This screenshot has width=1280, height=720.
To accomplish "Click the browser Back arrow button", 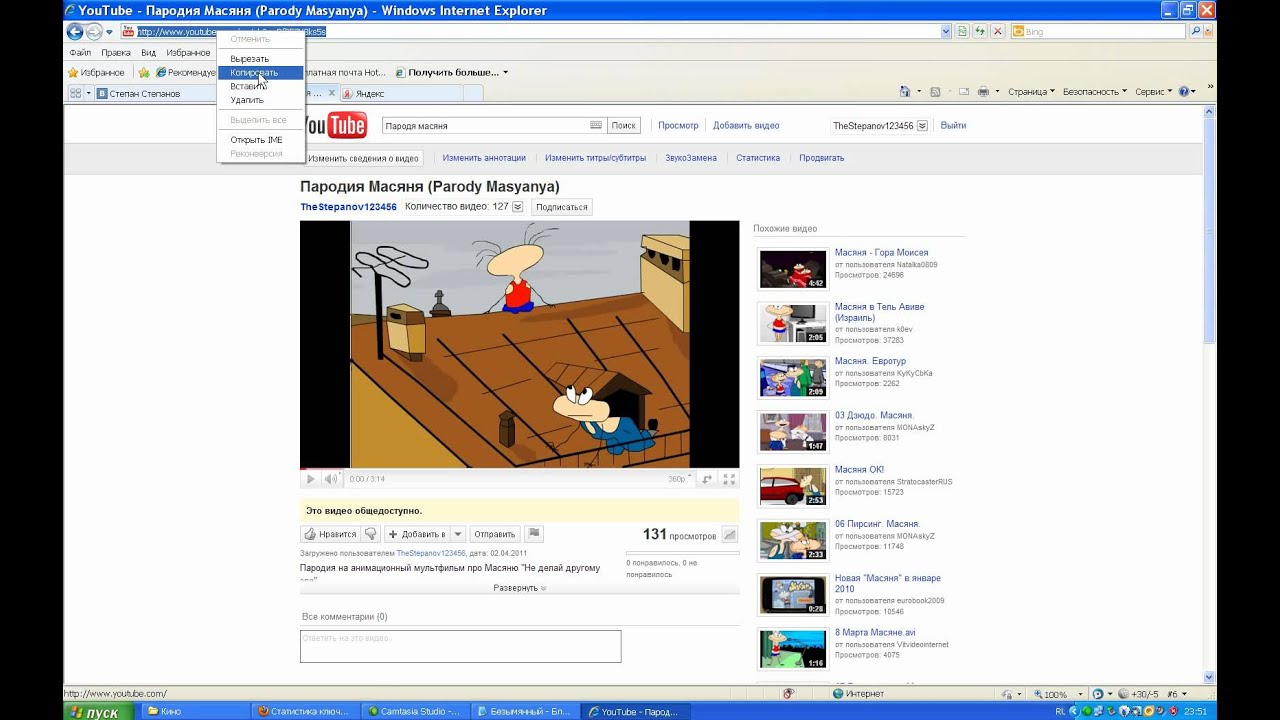I will pos(75,32).
